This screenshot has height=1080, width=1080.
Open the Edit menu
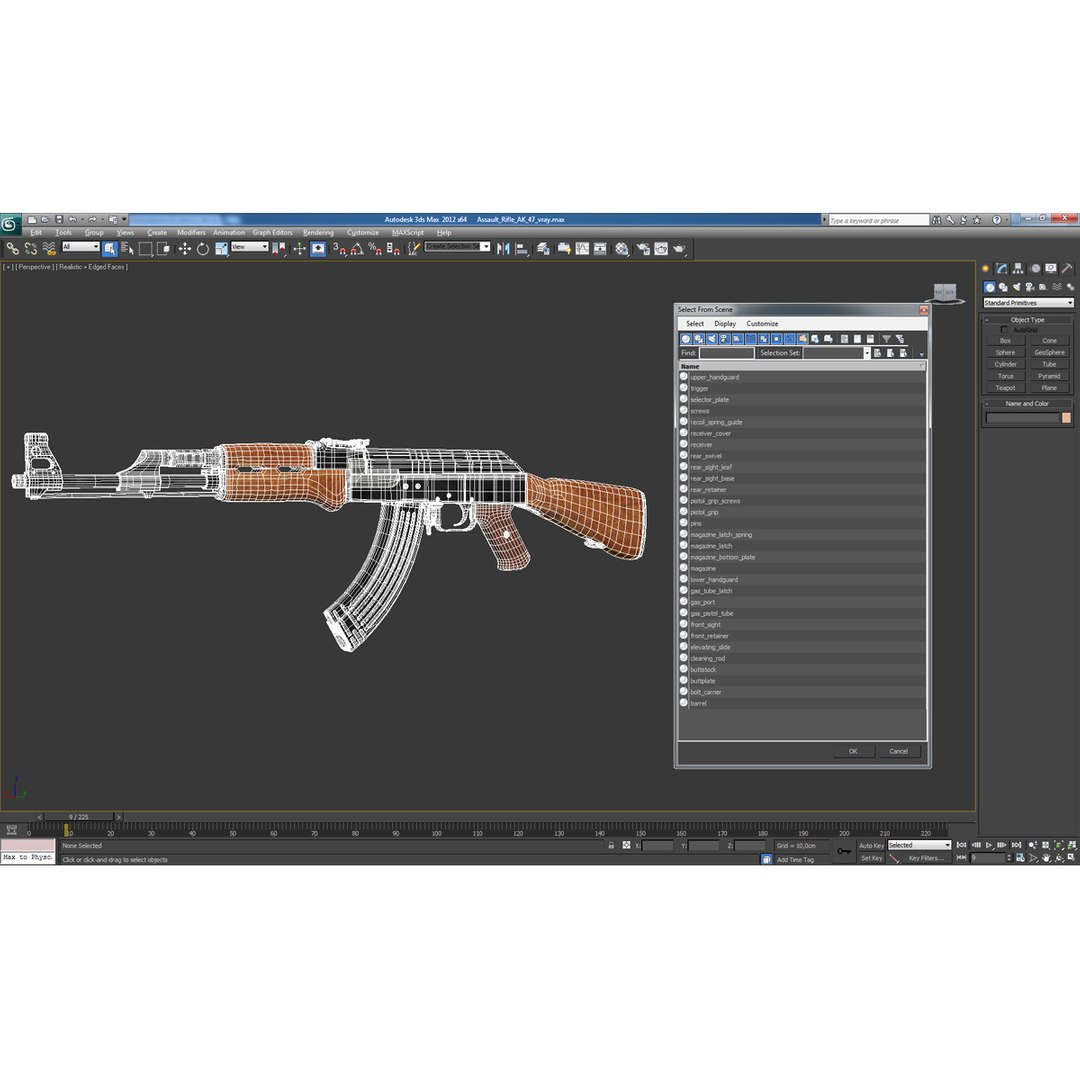pyautogui.click(x=36, y=232)
